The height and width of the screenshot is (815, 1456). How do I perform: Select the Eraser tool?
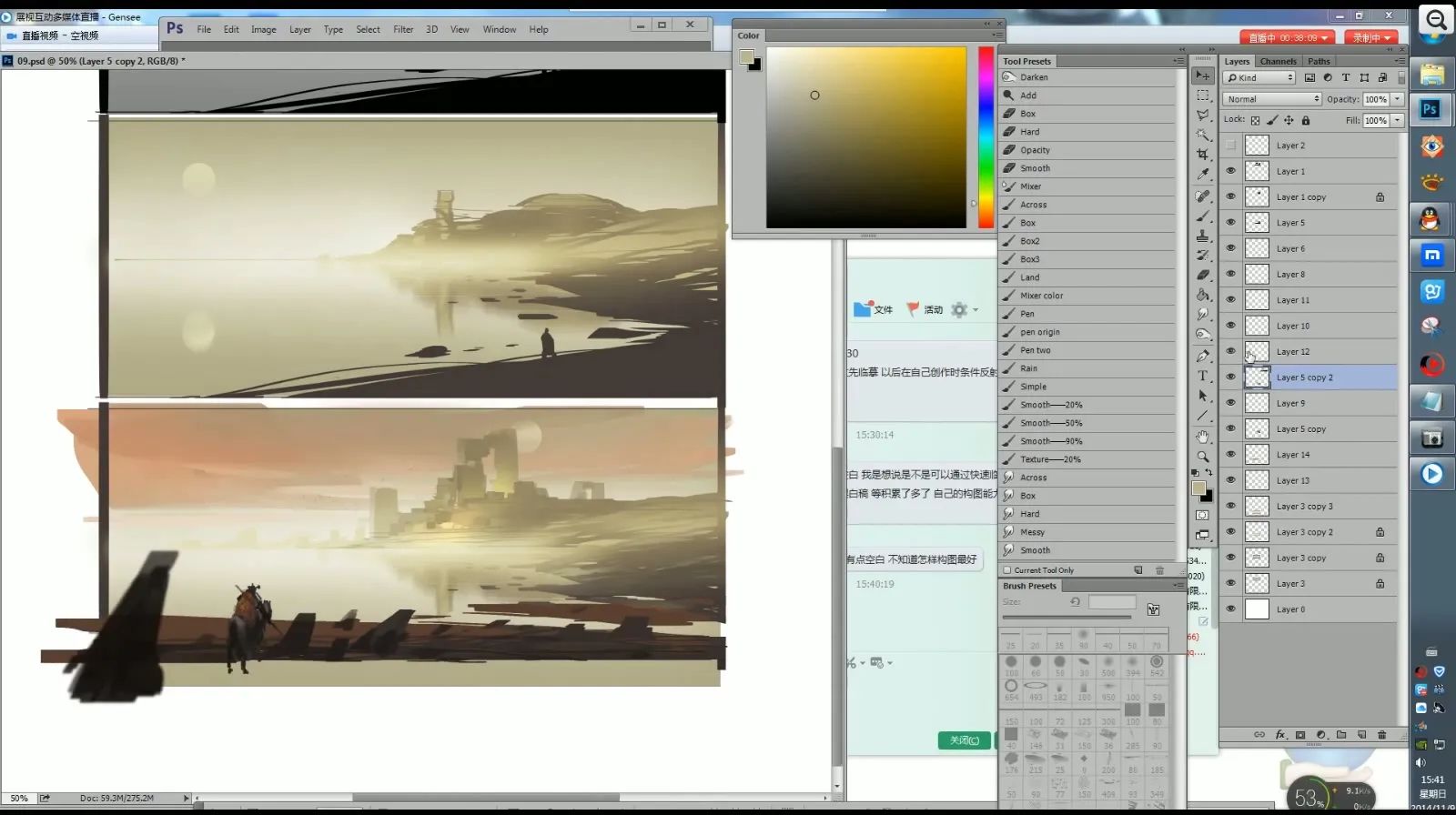click(1202, 275)
